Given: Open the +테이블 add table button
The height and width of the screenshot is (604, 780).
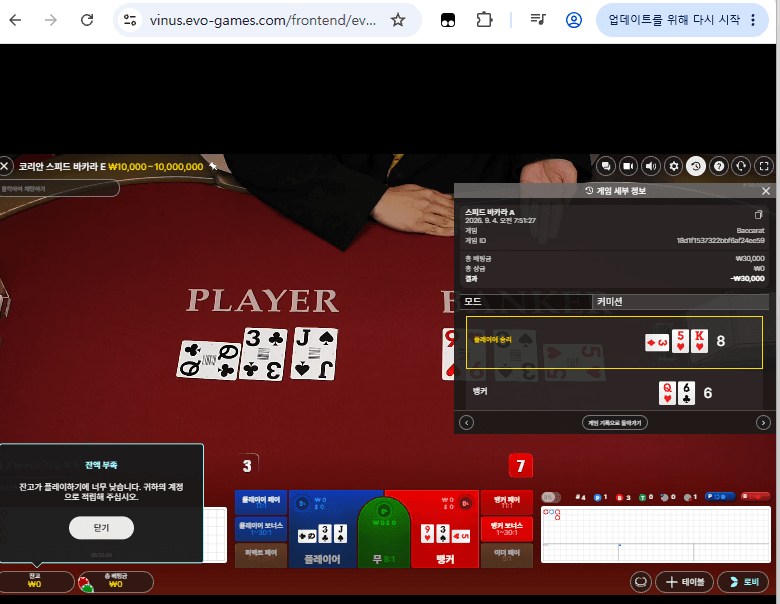Looking at the screenshot, I should point(684,582).
